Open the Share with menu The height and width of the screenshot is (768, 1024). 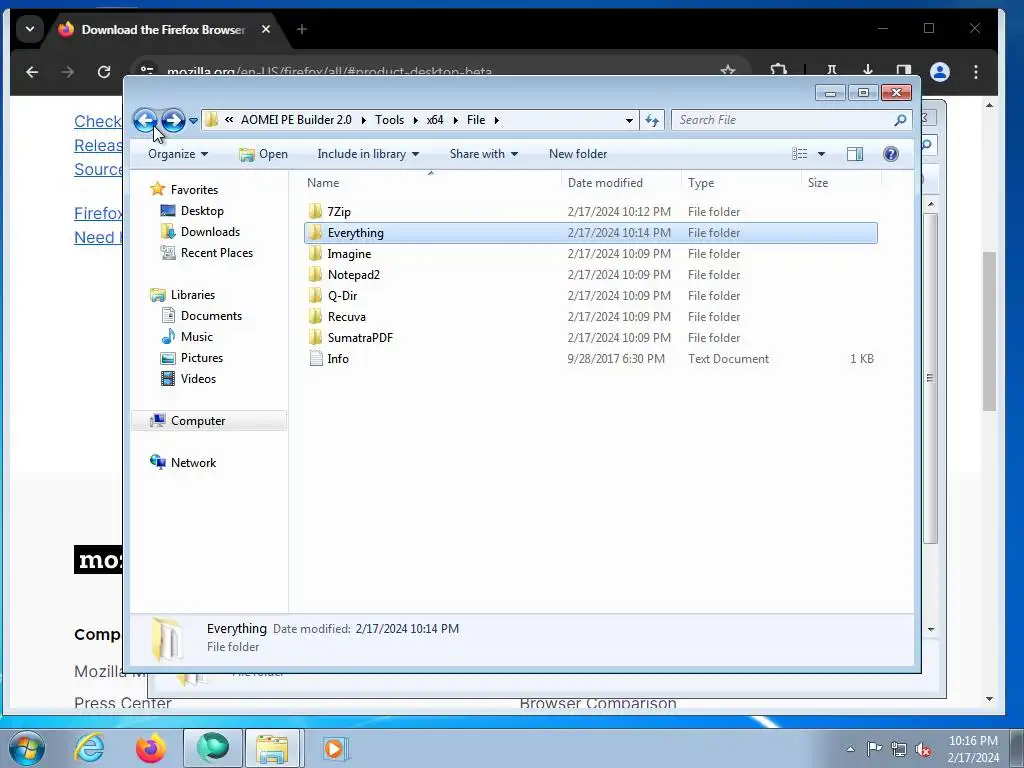tap(484, 154)
